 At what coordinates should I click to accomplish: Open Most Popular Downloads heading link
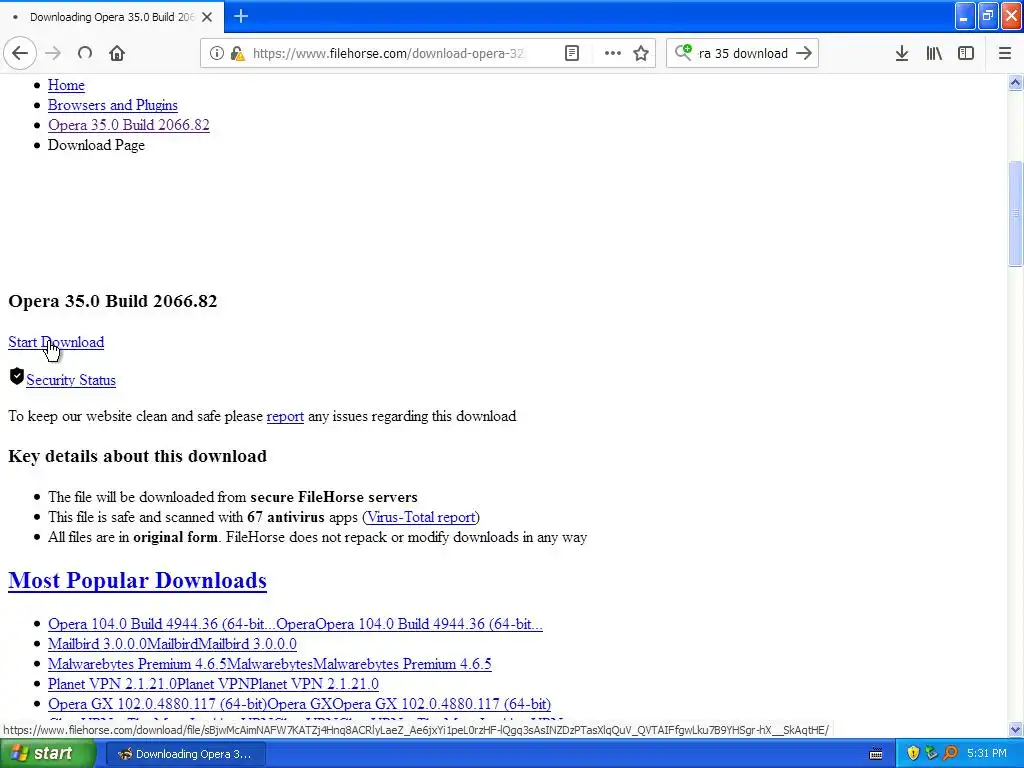click(x=137, y=580)
